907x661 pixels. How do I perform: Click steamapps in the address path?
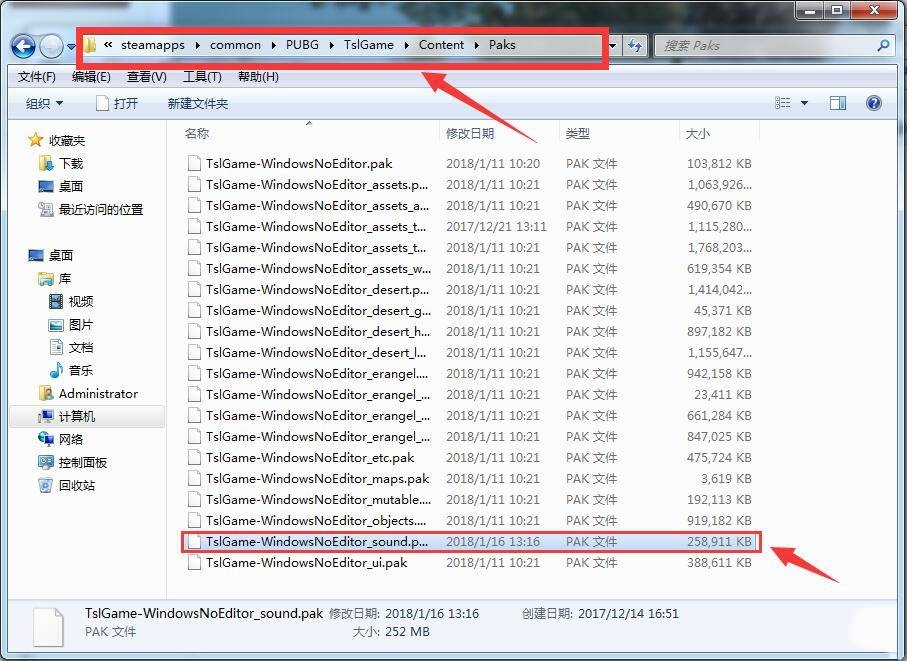coord(153,45)
